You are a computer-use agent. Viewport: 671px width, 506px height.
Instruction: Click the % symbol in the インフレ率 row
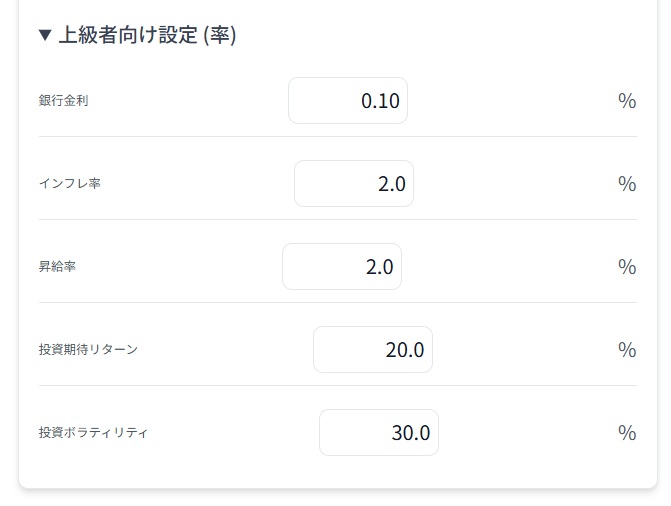tap(627, 184)
